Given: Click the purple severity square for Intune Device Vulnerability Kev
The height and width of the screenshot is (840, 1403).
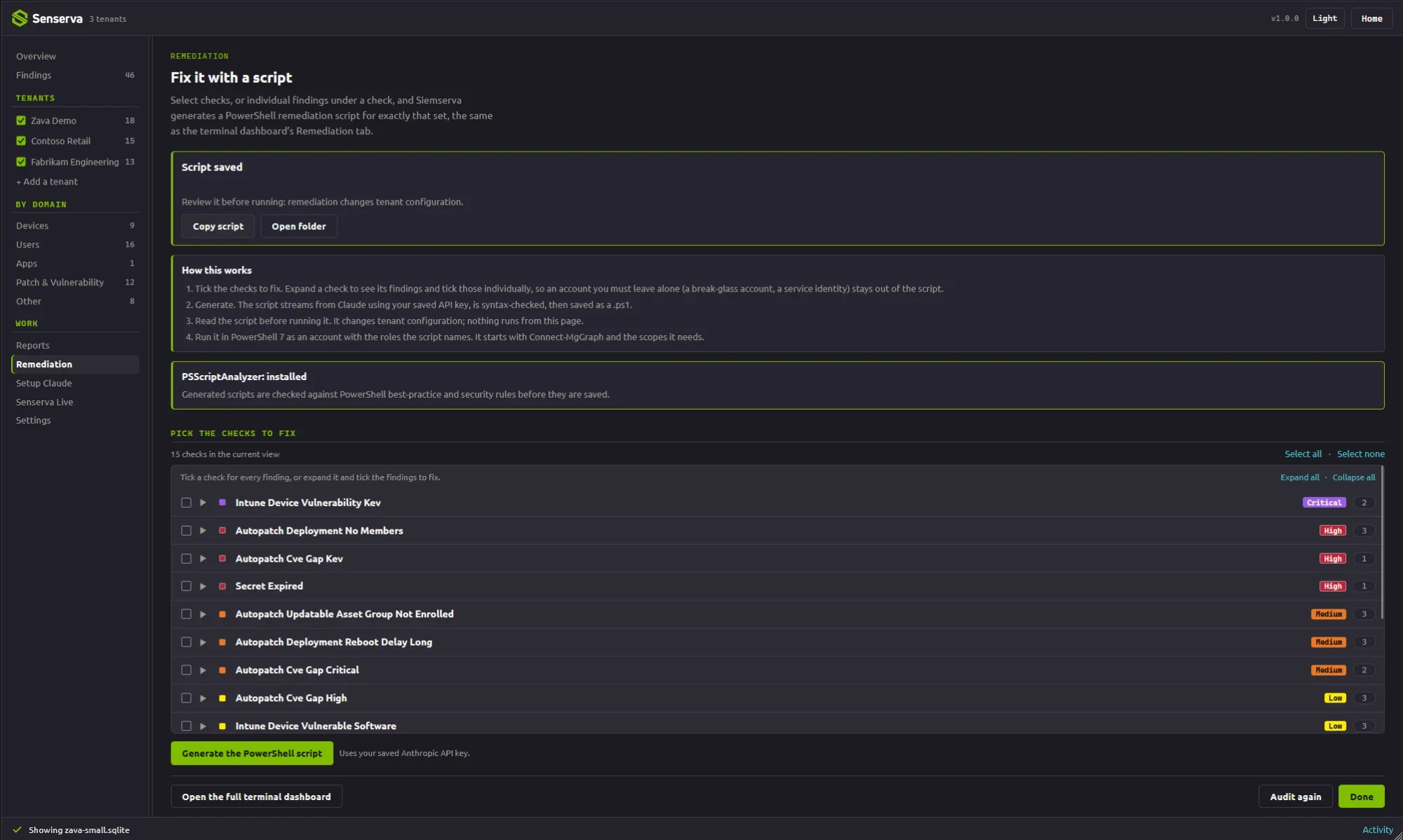Looking at the screenshot, I should (222, 503).
